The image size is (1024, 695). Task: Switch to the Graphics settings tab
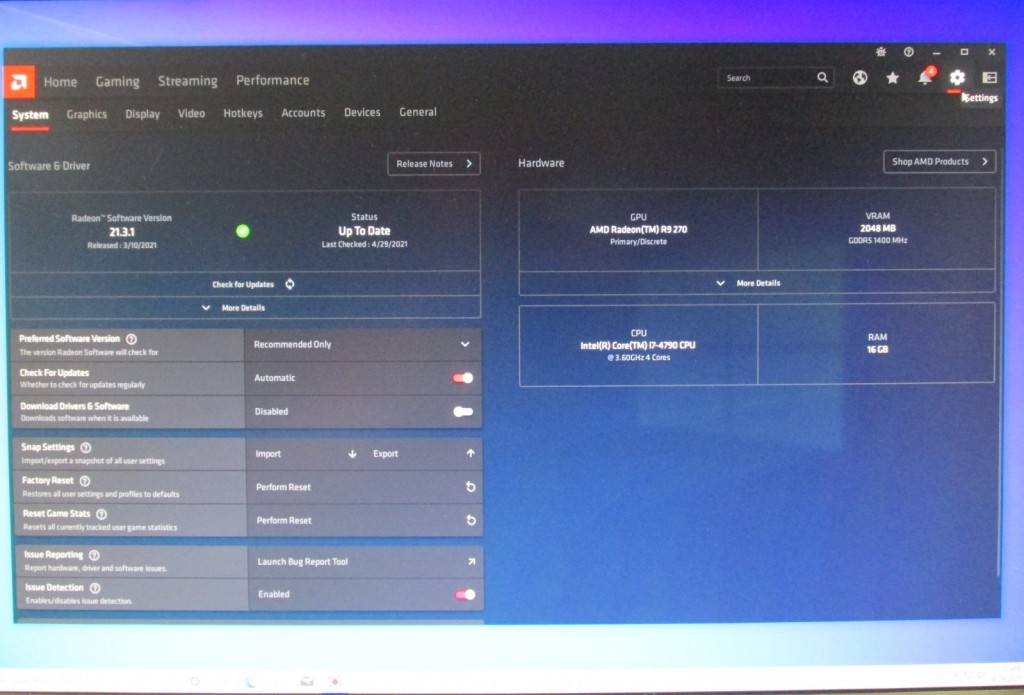tap(87, 114)
